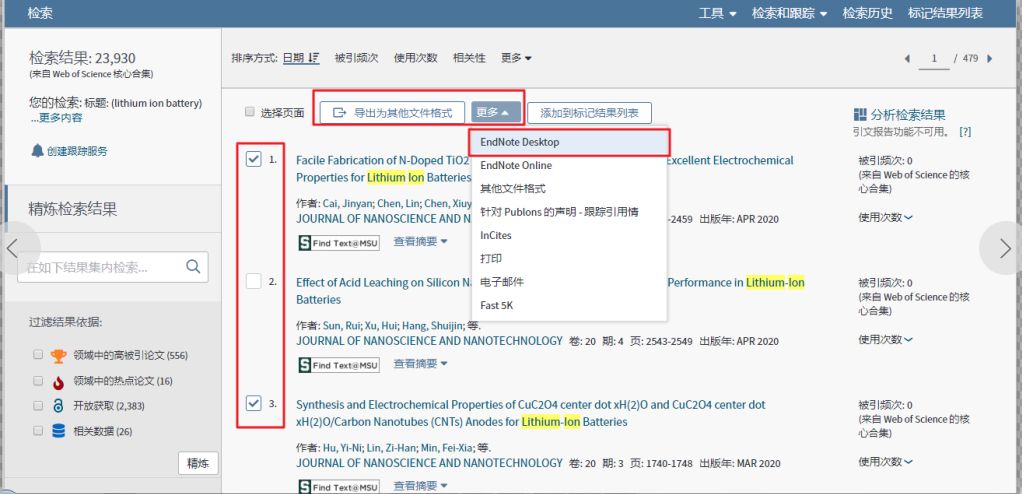Toggle the date sort order icon
Image resolution: width=1022 pixels, height=494 pixels.
click(x=314, y=58)
